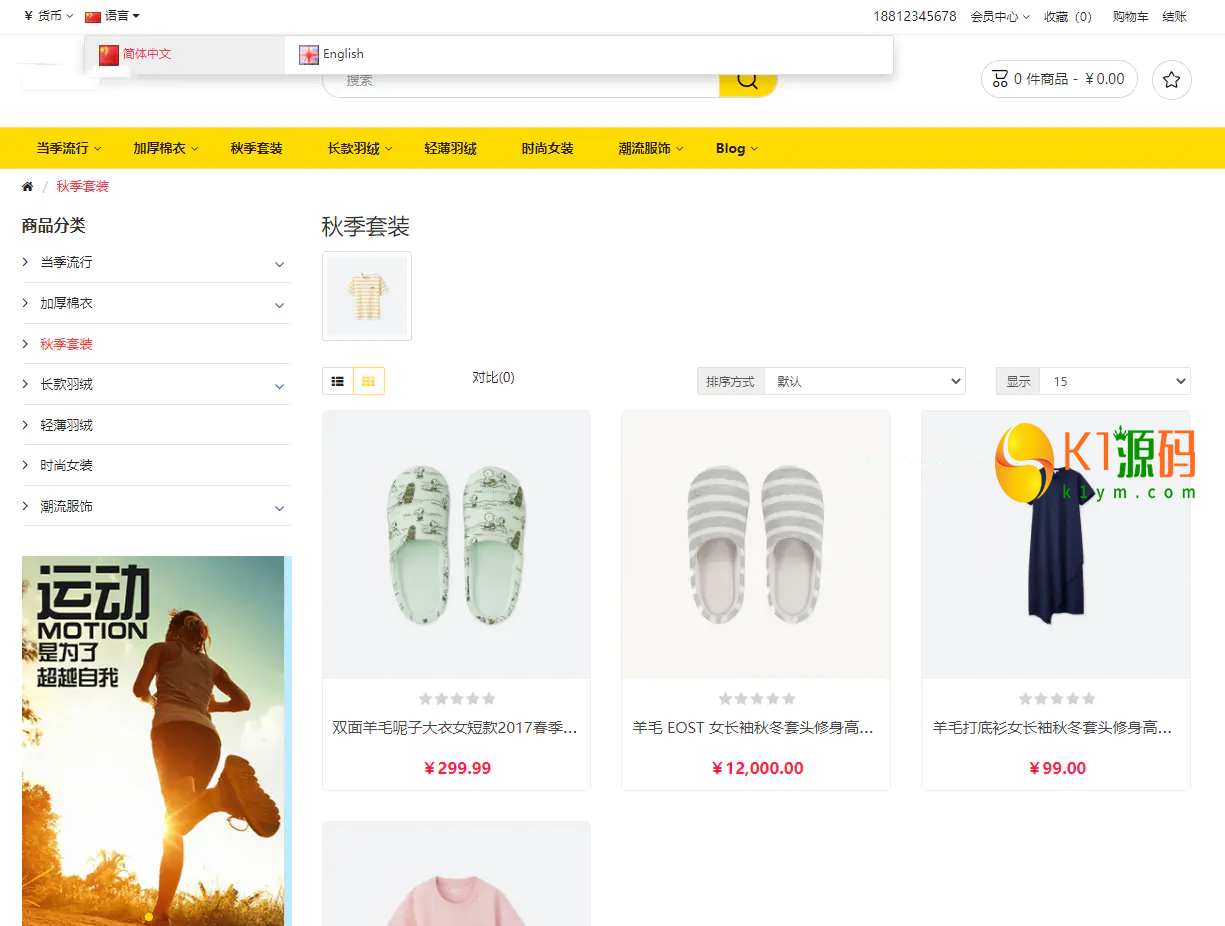Click the 对比(0) compare link

[x=493, y=378]
